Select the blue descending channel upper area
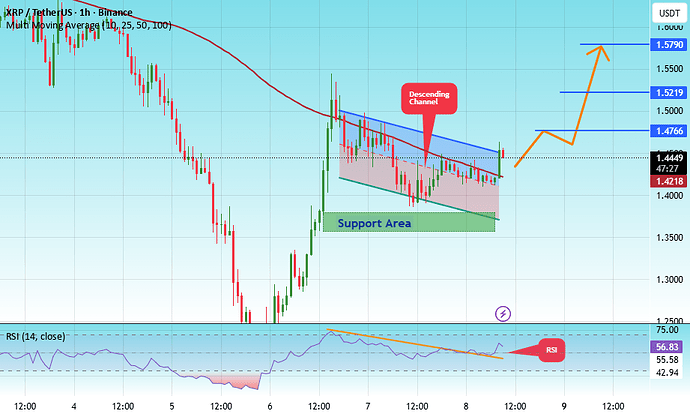The image size is (690, 416). [x=420, y=135]
